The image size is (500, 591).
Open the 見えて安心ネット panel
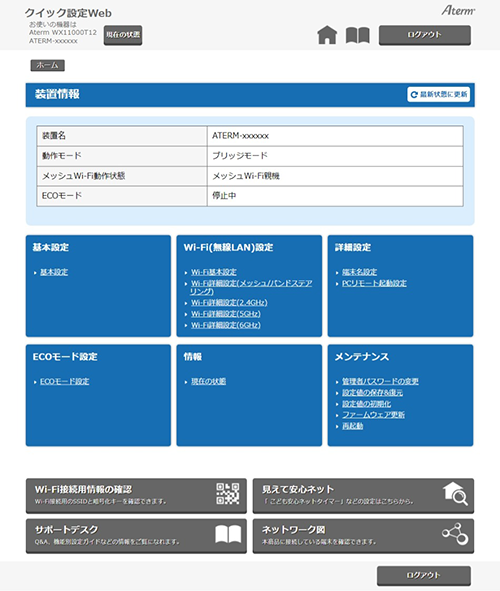[363, 496]
